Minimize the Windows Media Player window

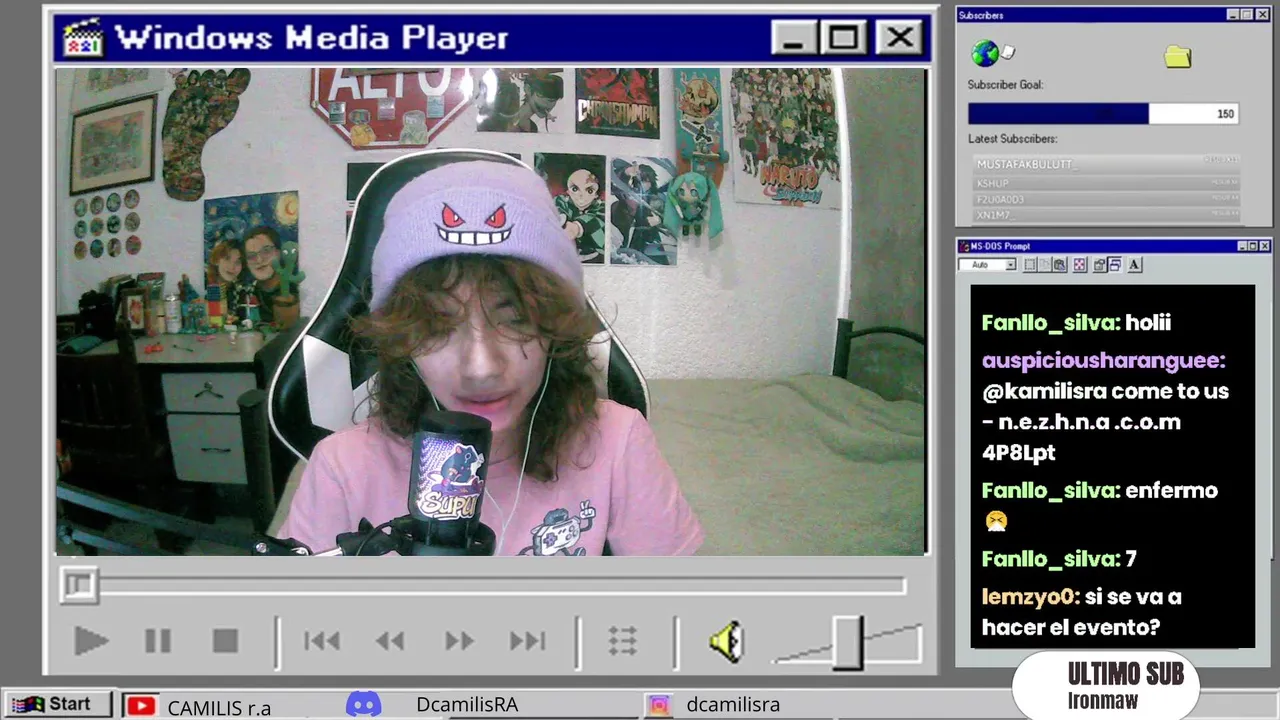point(794,38)
